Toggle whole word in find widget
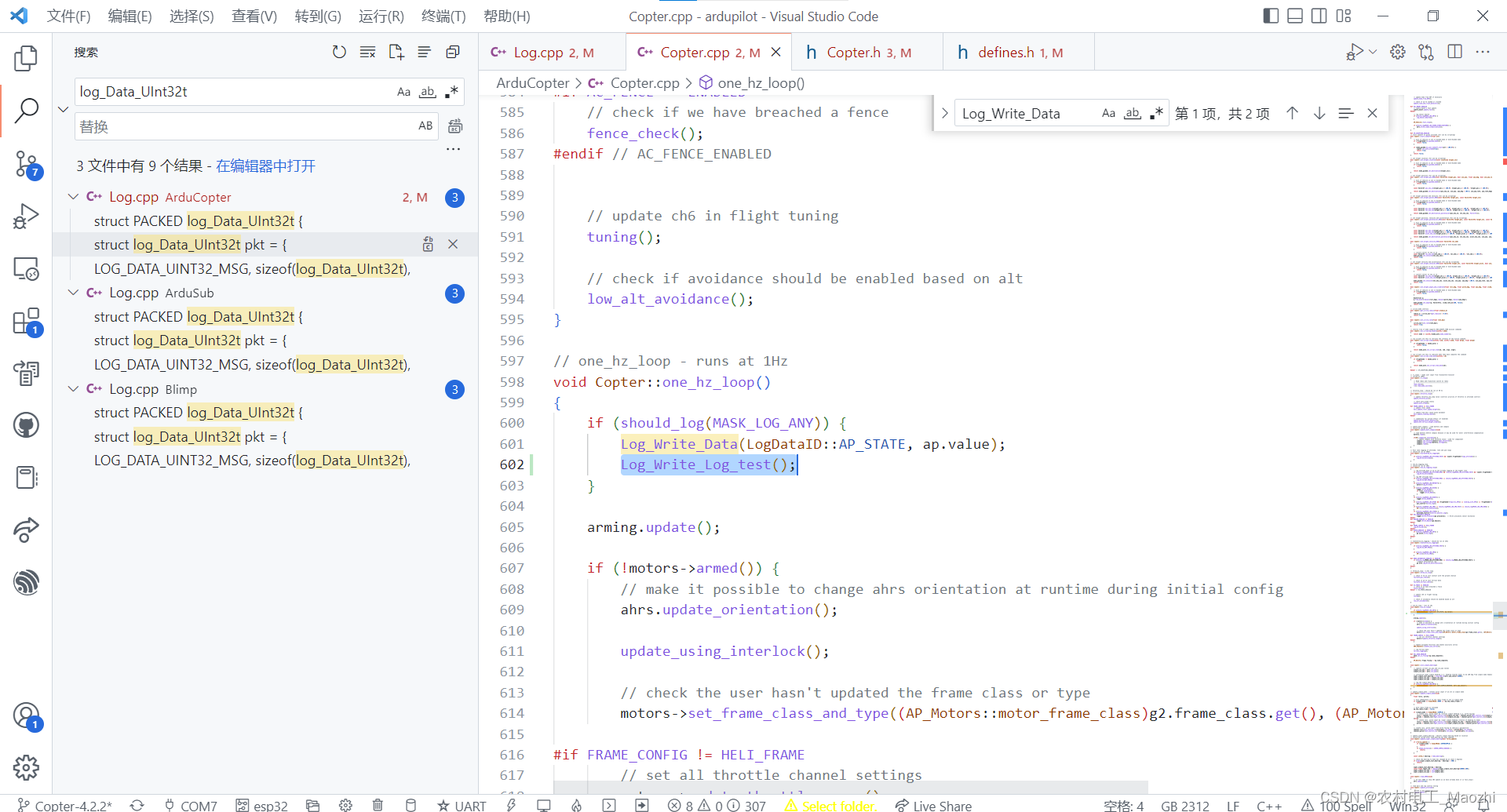The height and width of the screenshot is (812, 1507). tap(1132, 113)
